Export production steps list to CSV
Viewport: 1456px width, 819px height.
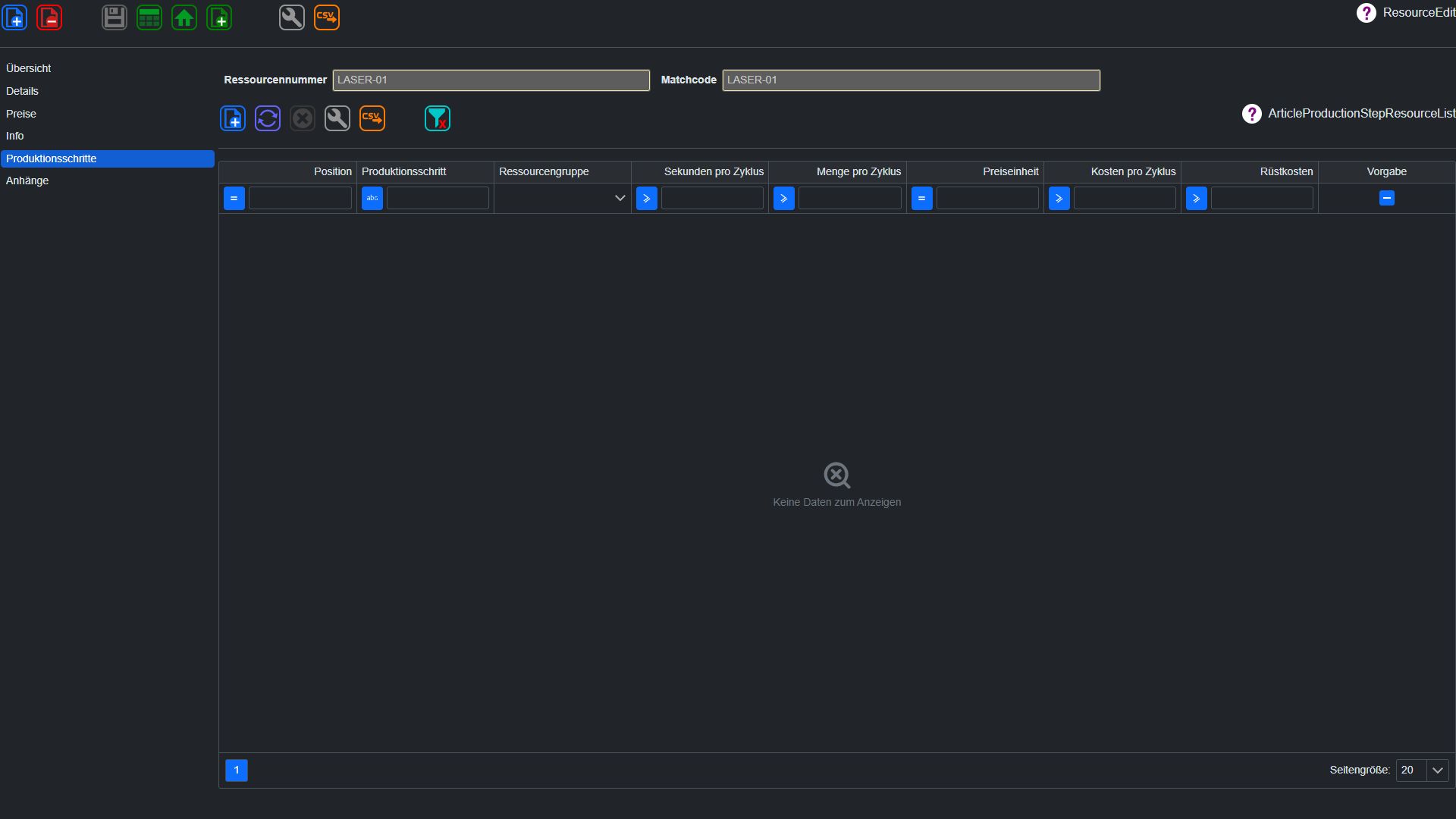point(372,118)
